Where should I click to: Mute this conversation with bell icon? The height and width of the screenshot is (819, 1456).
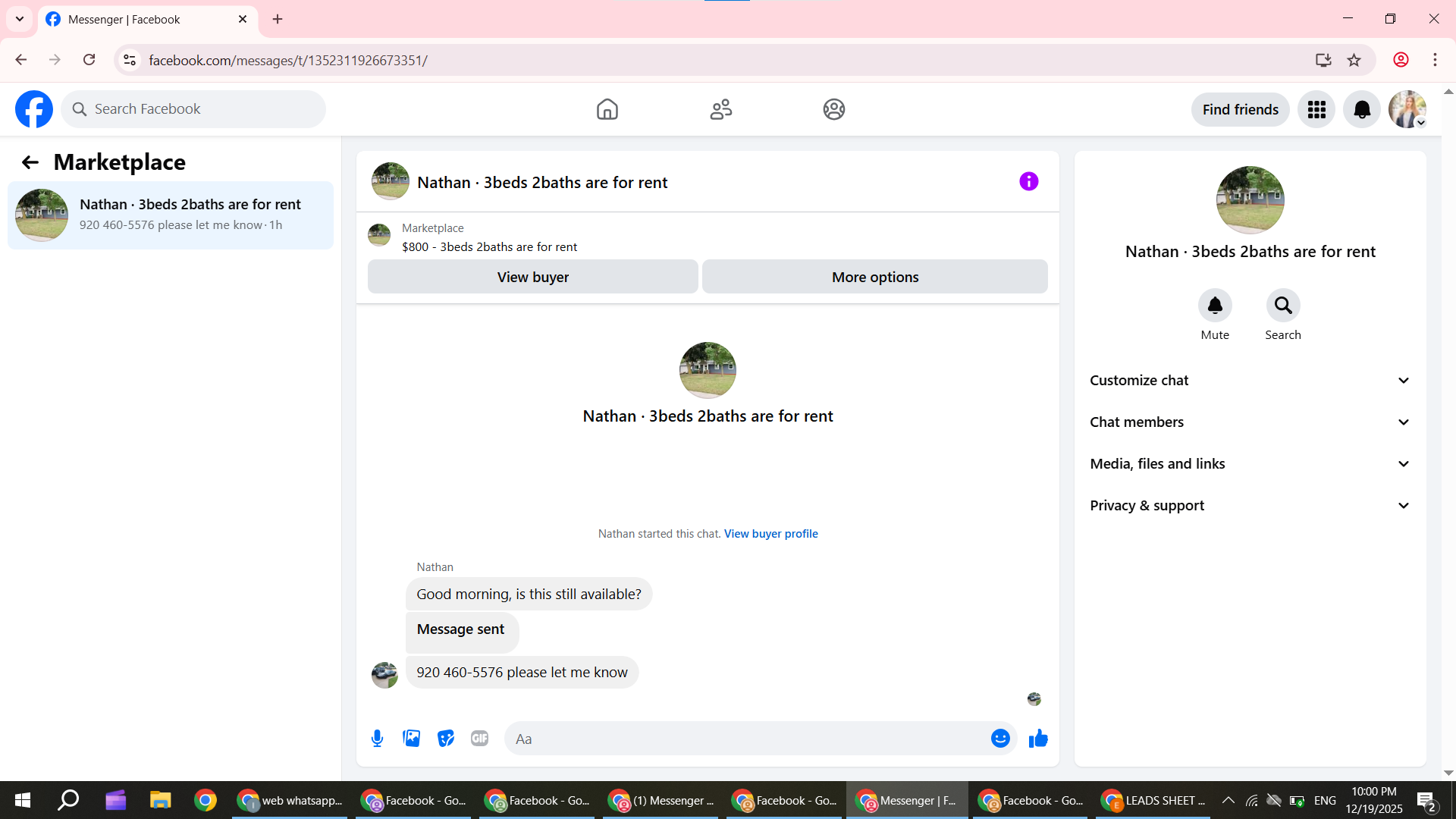pyautogui.click(x=1214, y=306)
